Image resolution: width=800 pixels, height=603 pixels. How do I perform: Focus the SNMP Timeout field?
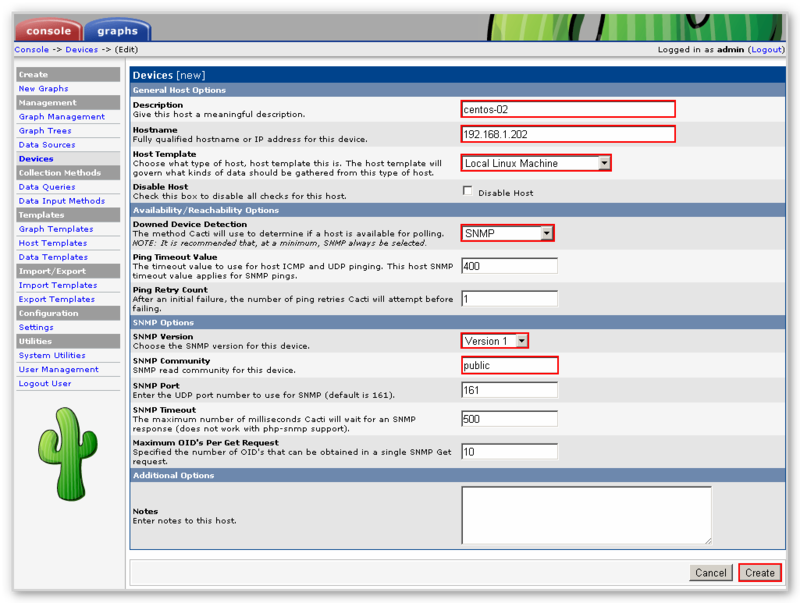509,419
